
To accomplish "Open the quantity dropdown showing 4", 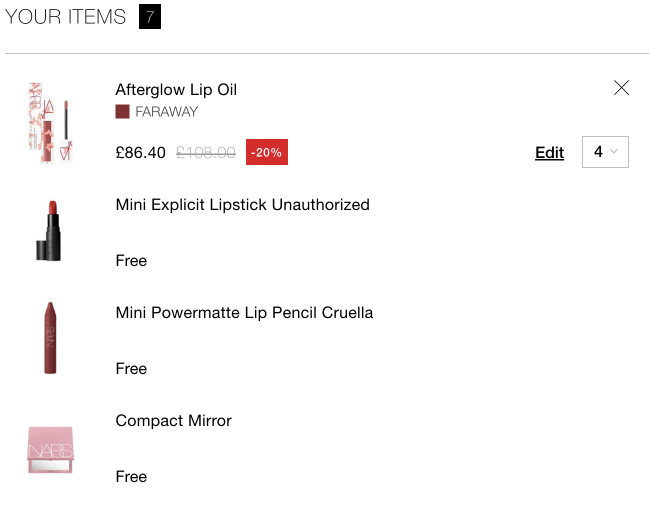I will 605,152.
